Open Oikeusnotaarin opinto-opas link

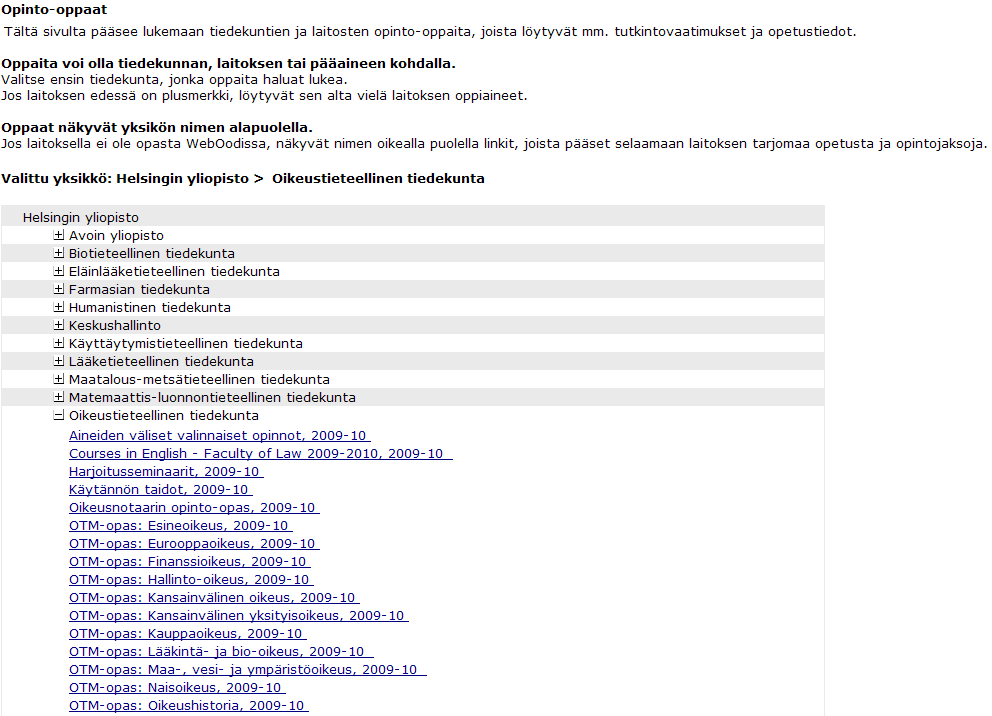tap(194, 508)
